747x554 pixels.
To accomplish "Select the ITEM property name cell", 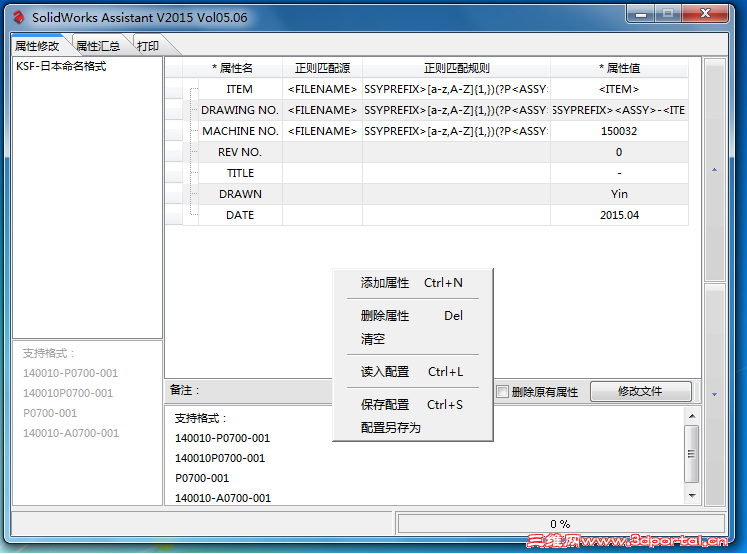I will (240, 89).
